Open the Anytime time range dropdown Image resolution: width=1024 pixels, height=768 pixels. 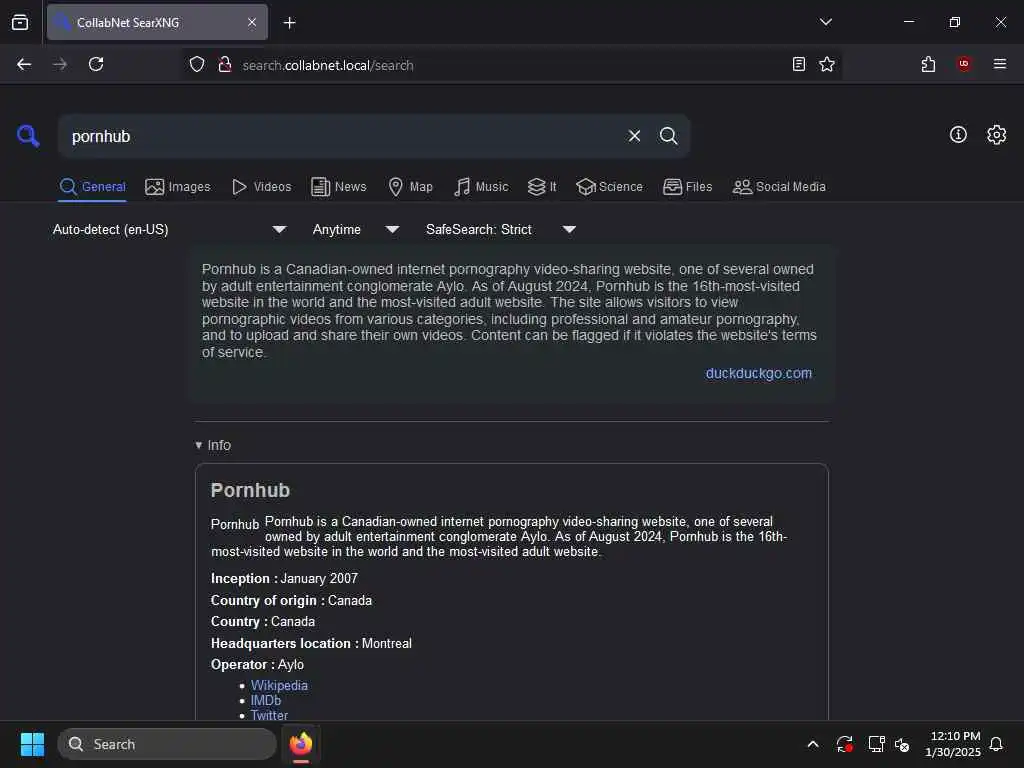click(355, 229)
